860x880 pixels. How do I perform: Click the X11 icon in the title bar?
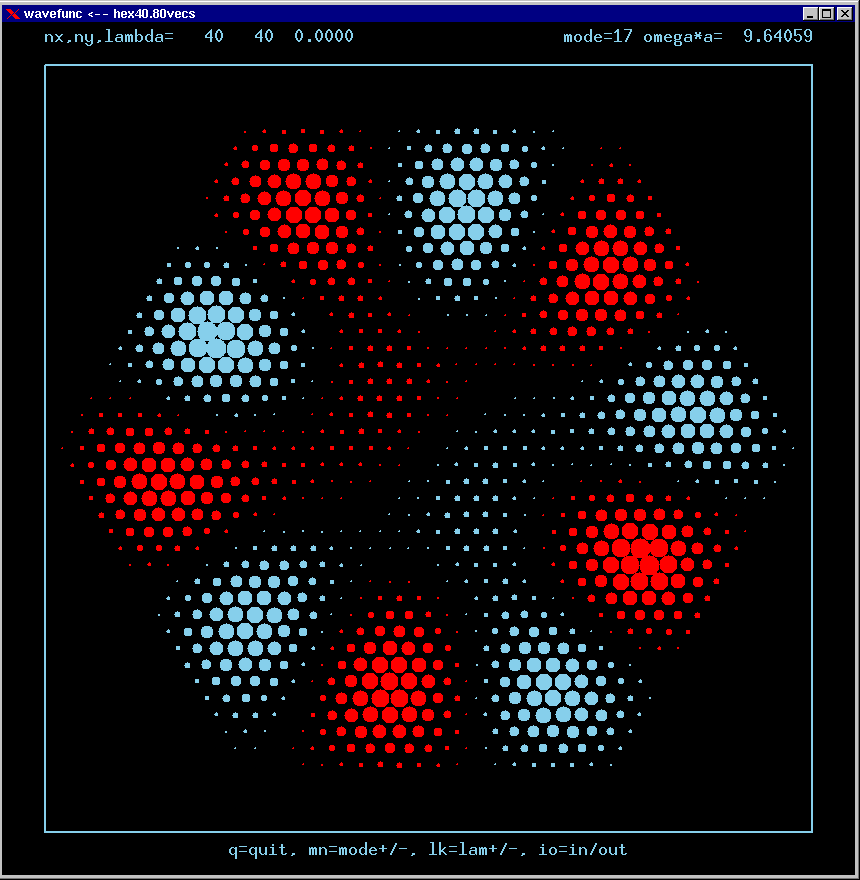click(x=12, y=13)
